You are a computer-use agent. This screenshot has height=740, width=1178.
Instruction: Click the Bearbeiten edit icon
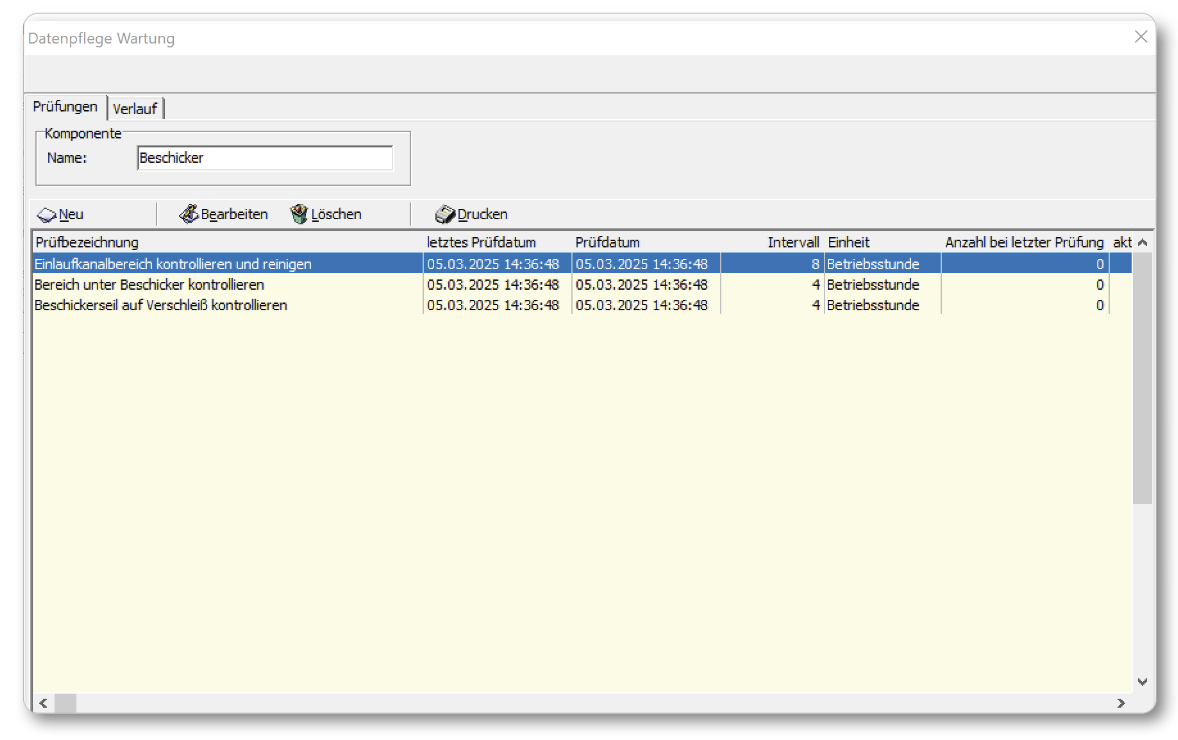click(x=188, y=214)
